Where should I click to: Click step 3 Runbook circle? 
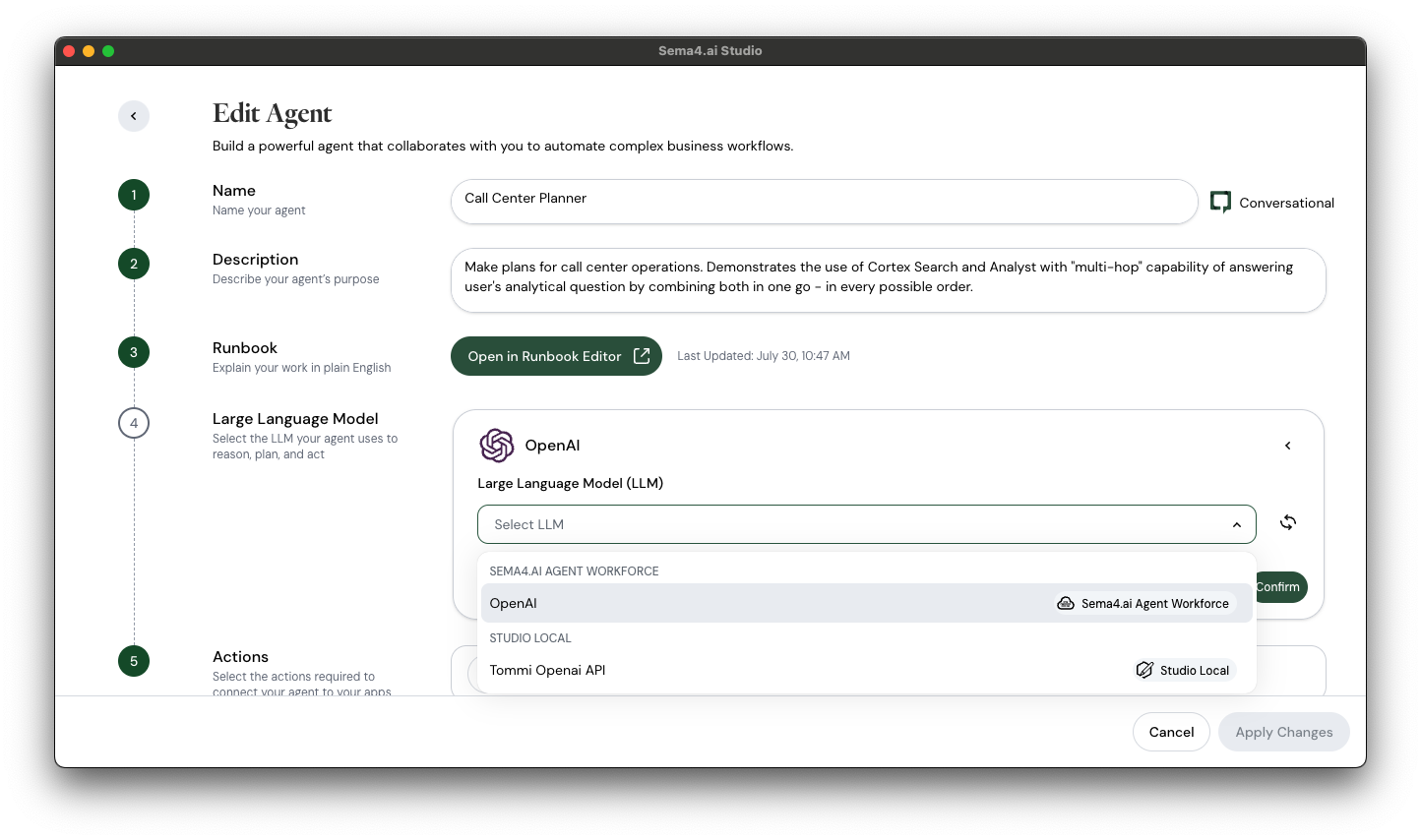(x=134, y=352)
